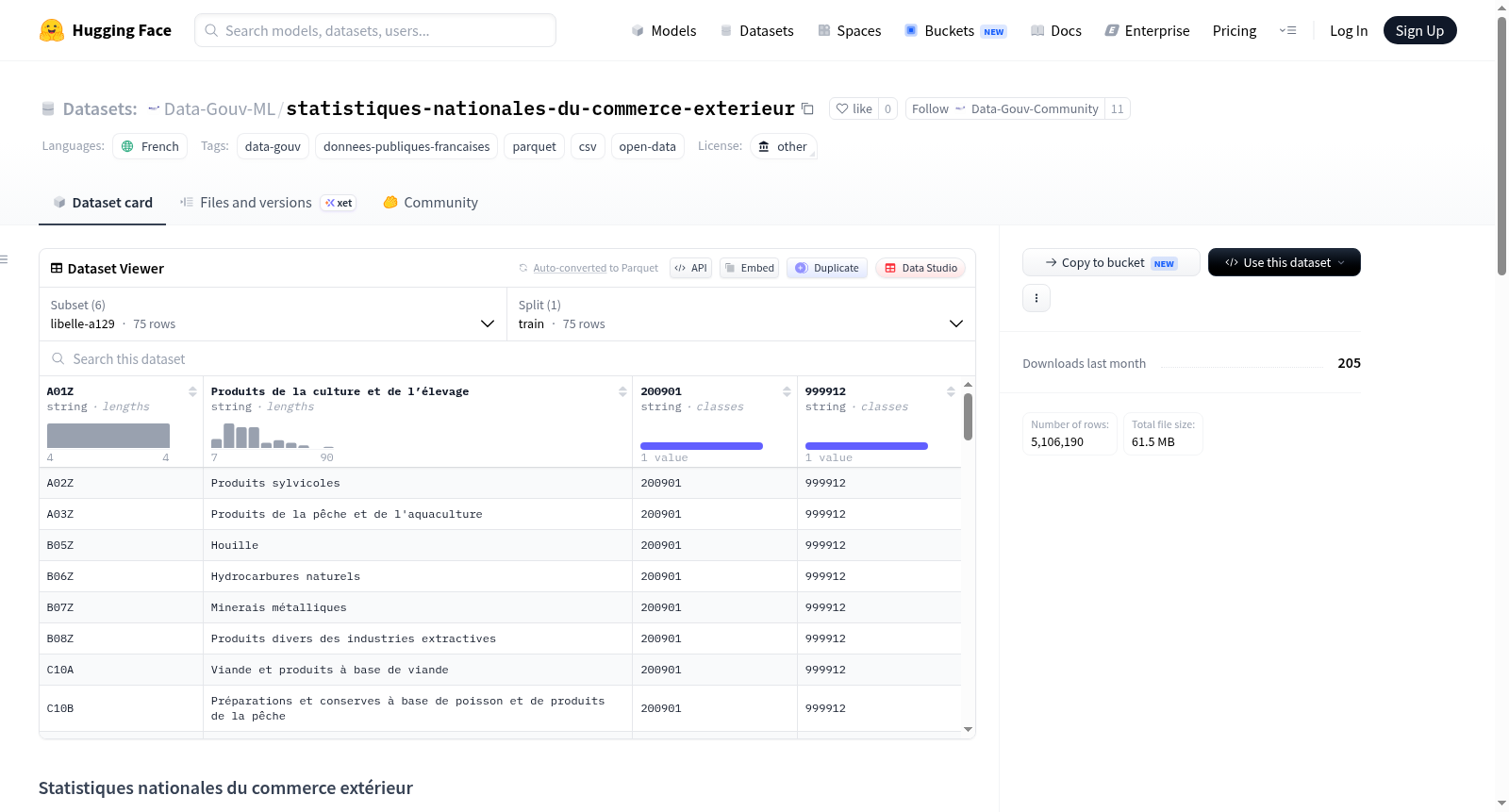Click the Search this dataset field
The image size is (1509, 812).
click(507, 358)
